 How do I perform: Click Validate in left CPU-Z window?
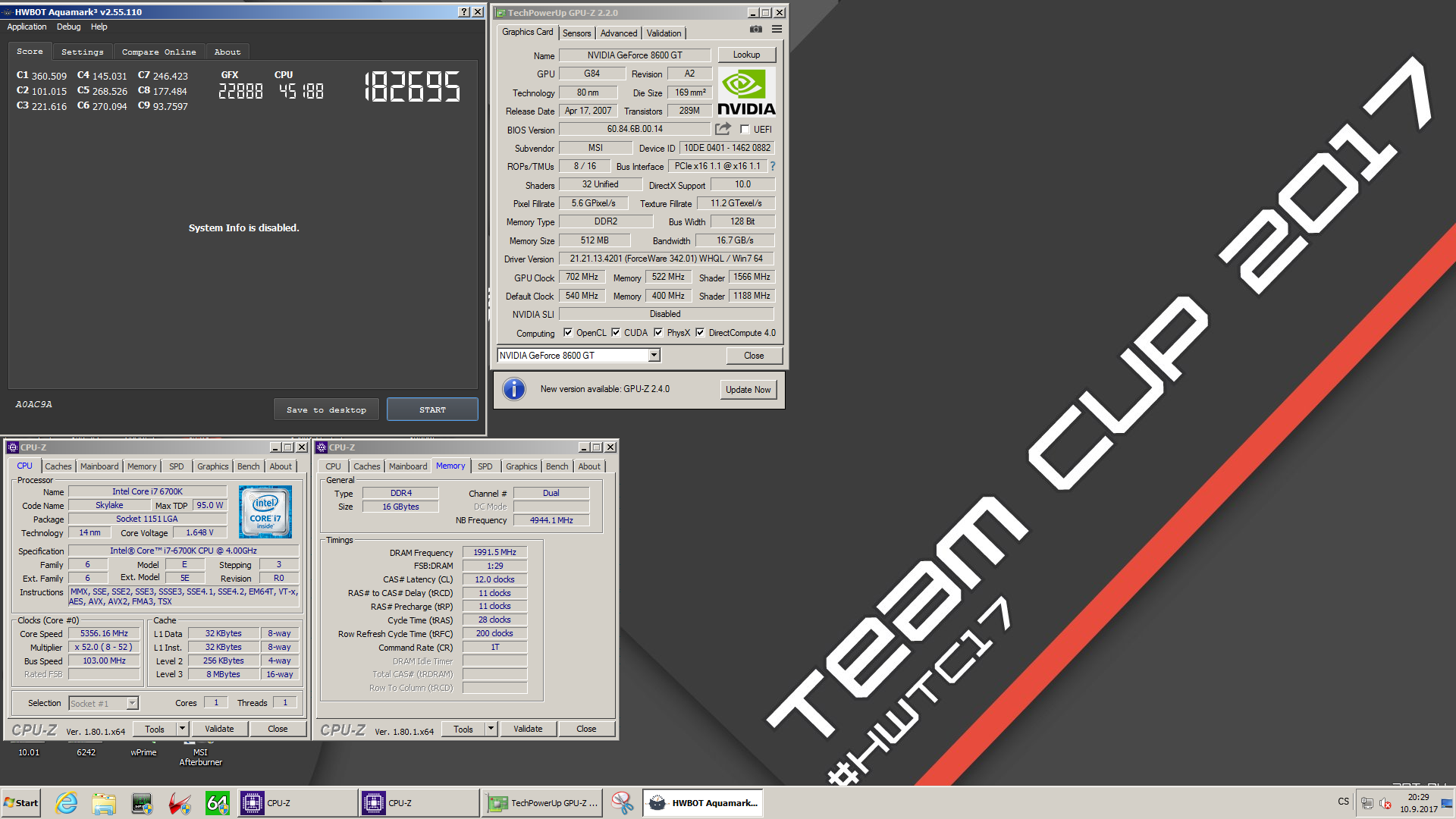pyautogui.click(x=219, y=729)
